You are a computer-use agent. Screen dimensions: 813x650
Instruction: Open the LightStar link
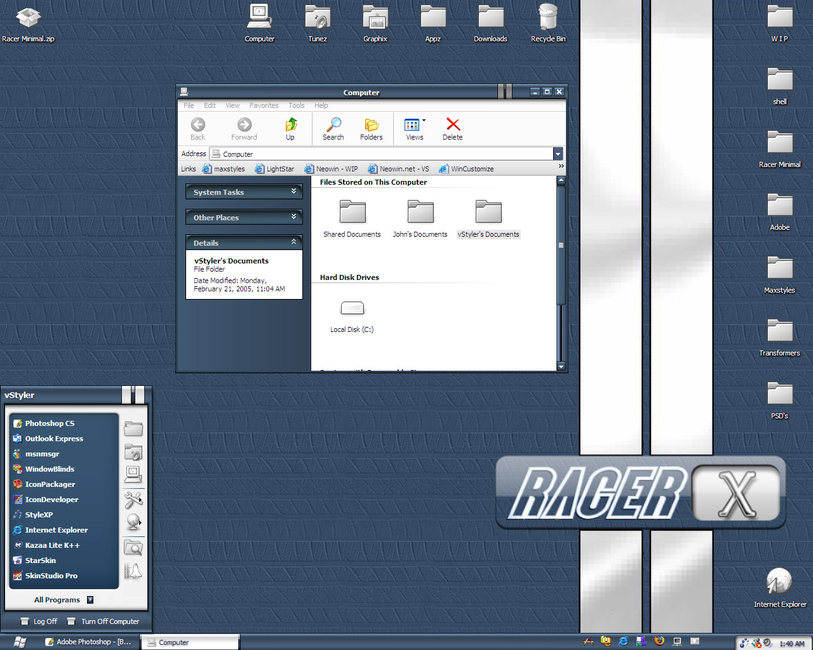[x=274, y=169]
